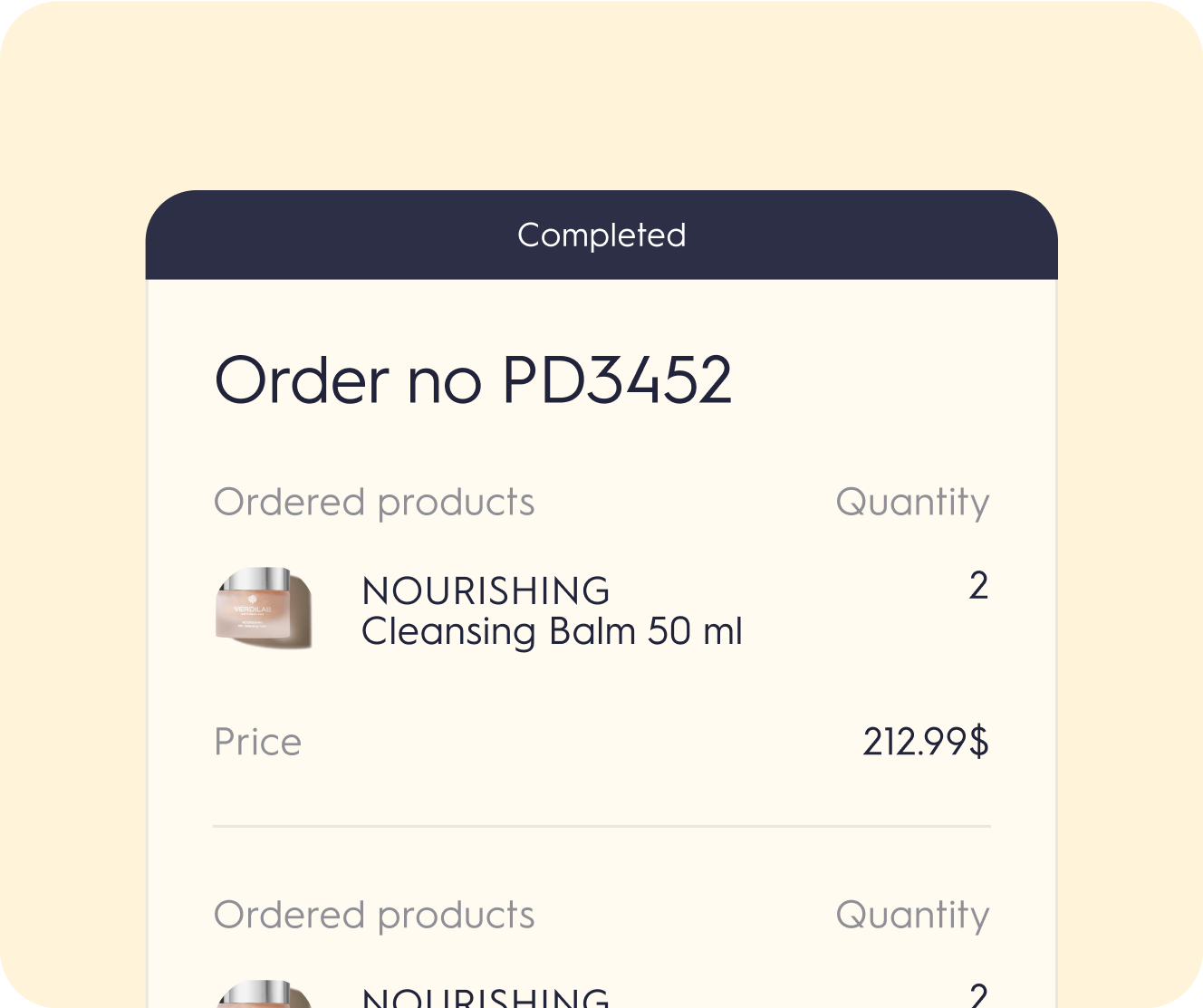Viewport: 1203px width, 1008px height.
Task: Click the second Quantity column header
Action: (912, 916)
